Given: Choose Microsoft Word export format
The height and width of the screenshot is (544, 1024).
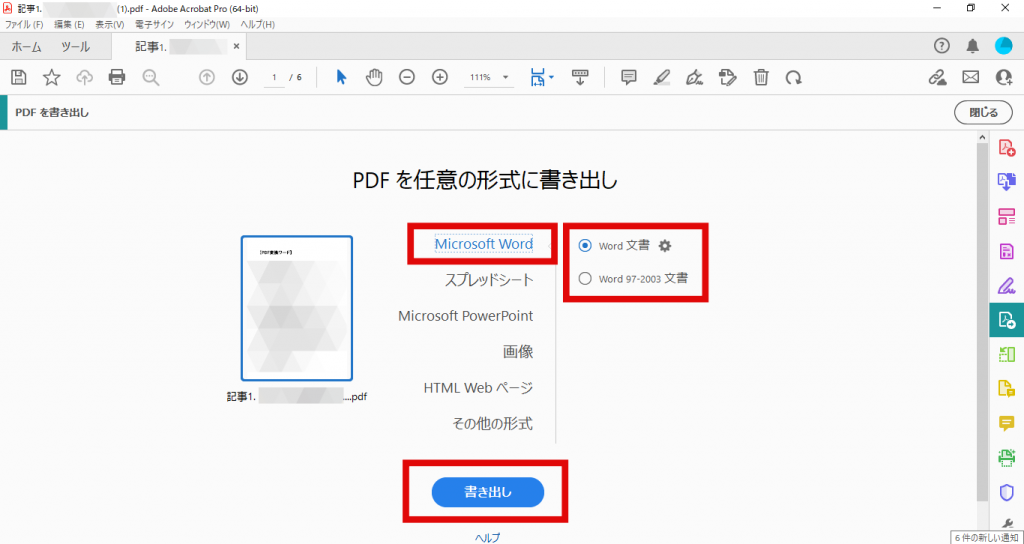Looking at the screenshot, I should 484,244.
